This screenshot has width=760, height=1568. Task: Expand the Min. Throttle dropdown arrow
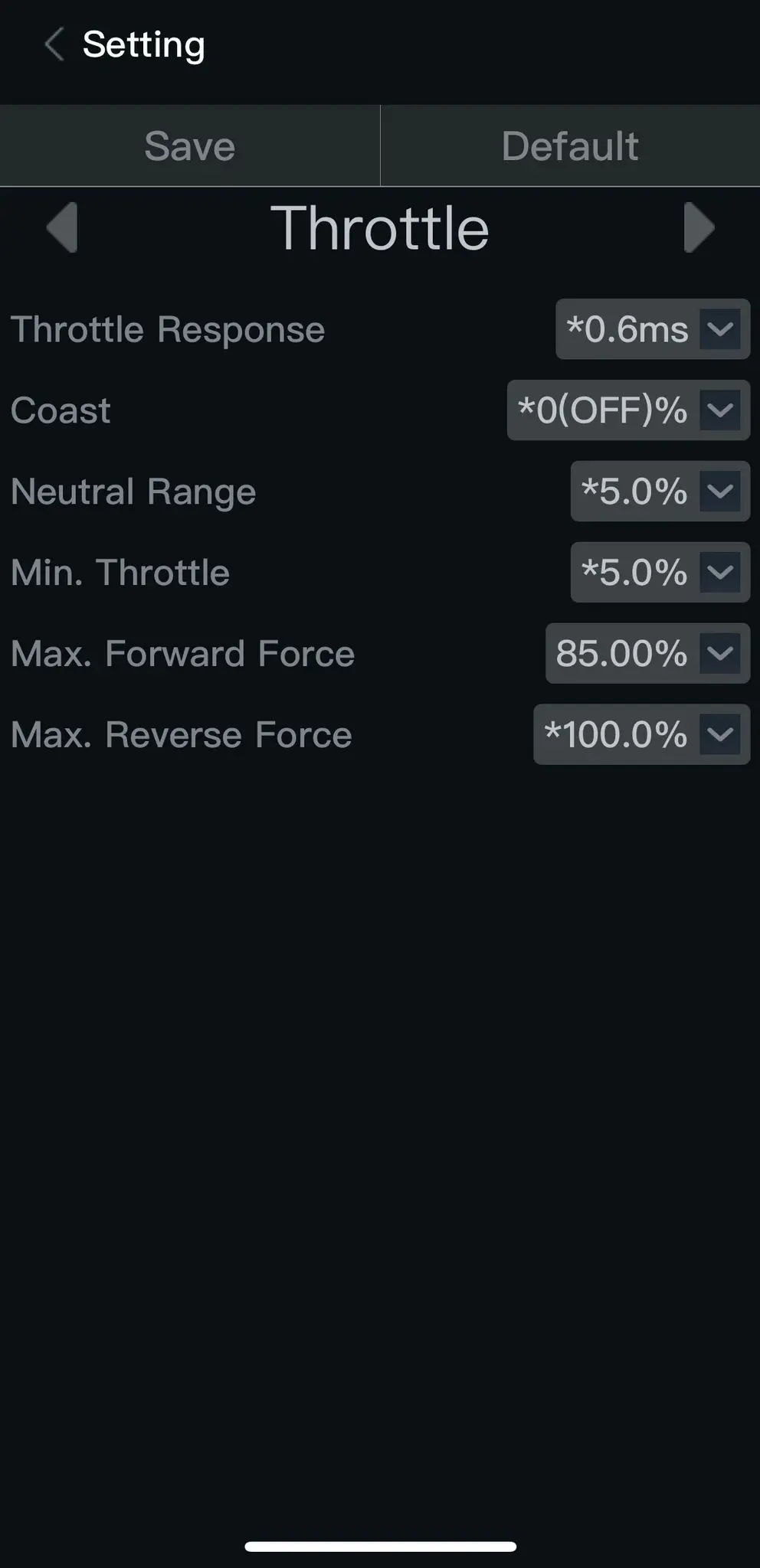click(720, 573)
